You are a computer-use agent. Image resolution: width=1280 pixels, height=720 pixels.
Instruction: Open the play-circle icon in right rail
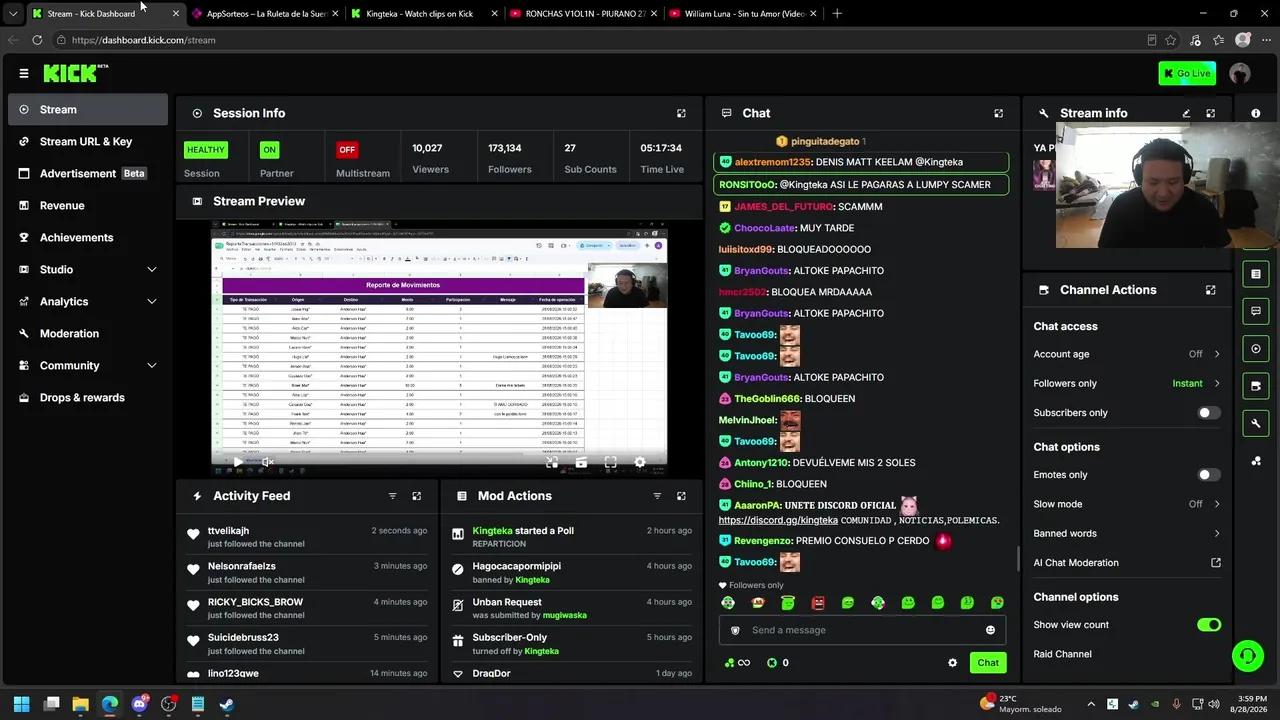(1256, 349)
